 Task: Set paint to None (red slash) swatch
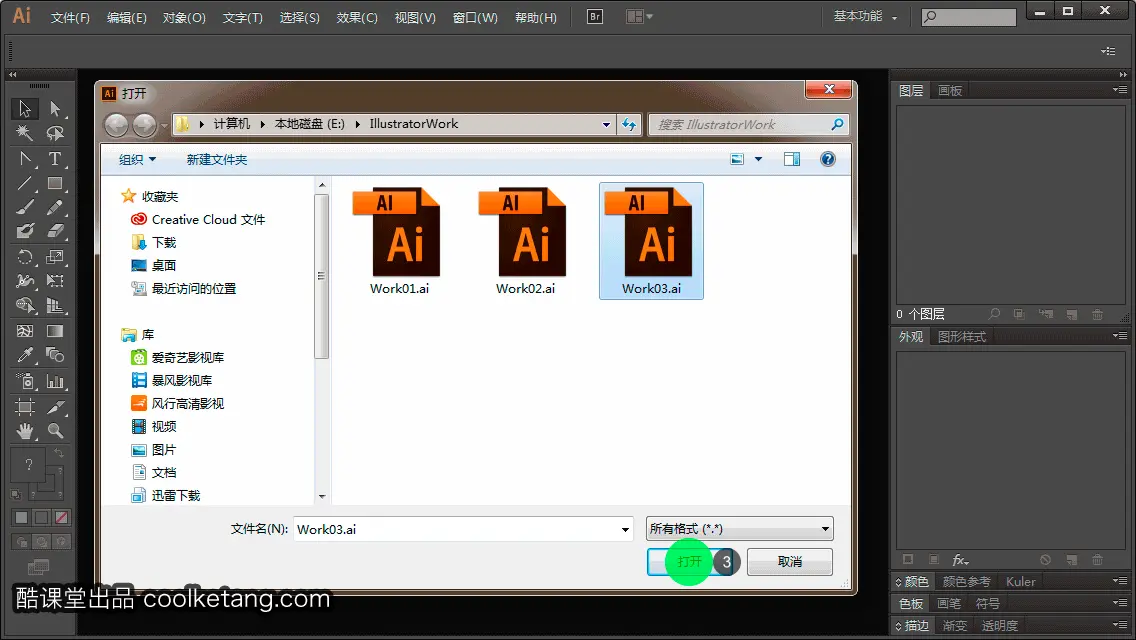[62, 518]
